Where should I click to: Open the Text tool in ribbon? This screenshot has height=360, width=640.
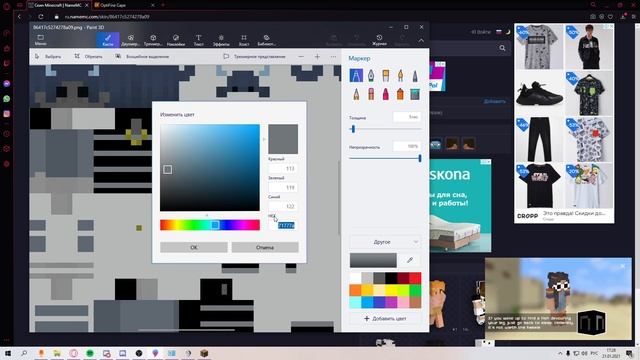pos(198,40)
